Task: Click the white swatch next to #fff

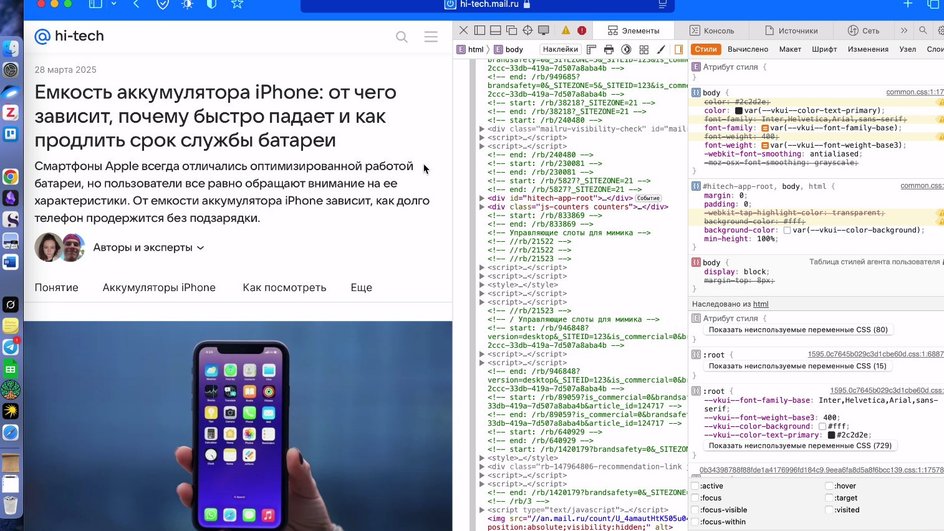Action: (822, 426)
